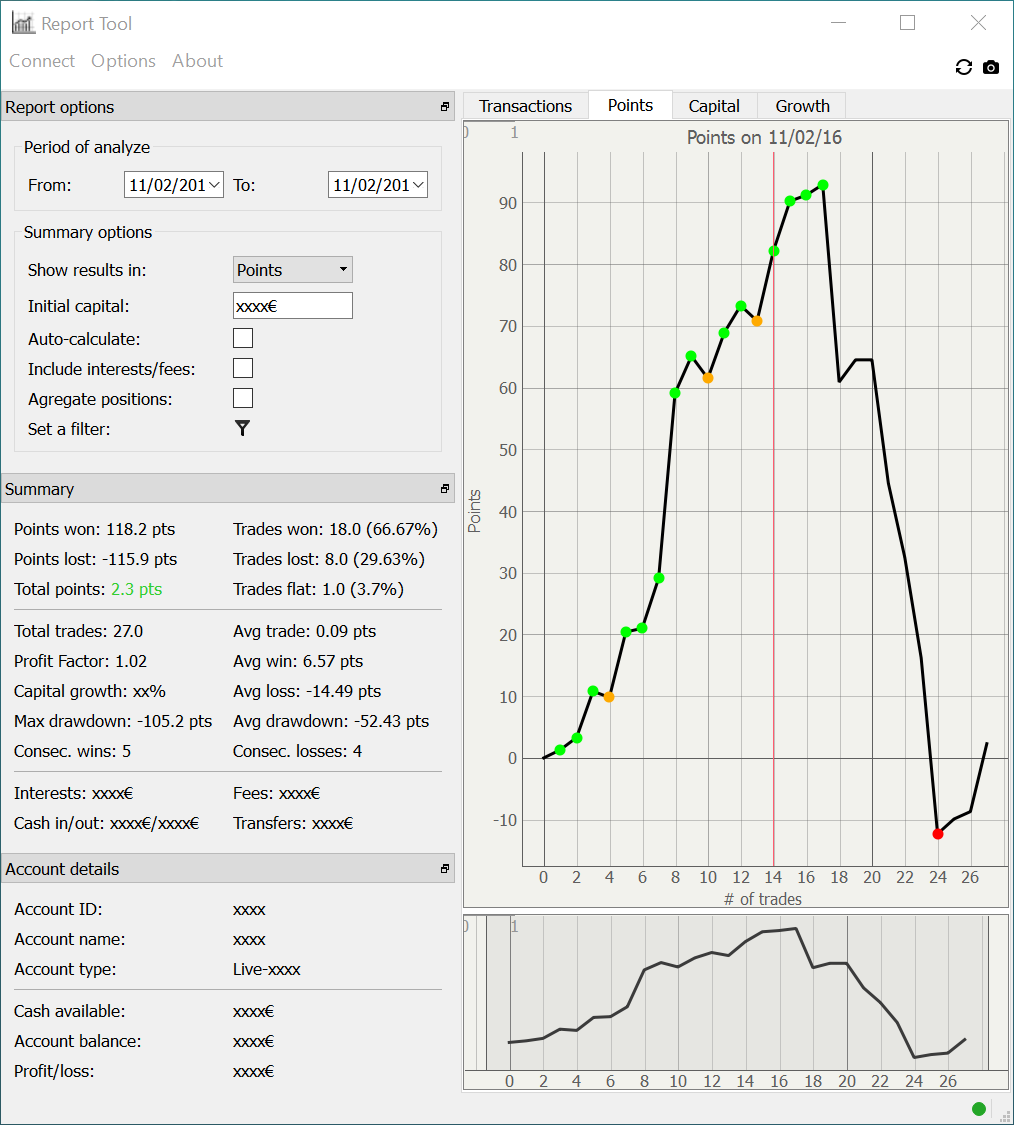Click the chart title Points on 11/02/16
This screenshot has height=1125, width=1014.
[x=764, y=137]
